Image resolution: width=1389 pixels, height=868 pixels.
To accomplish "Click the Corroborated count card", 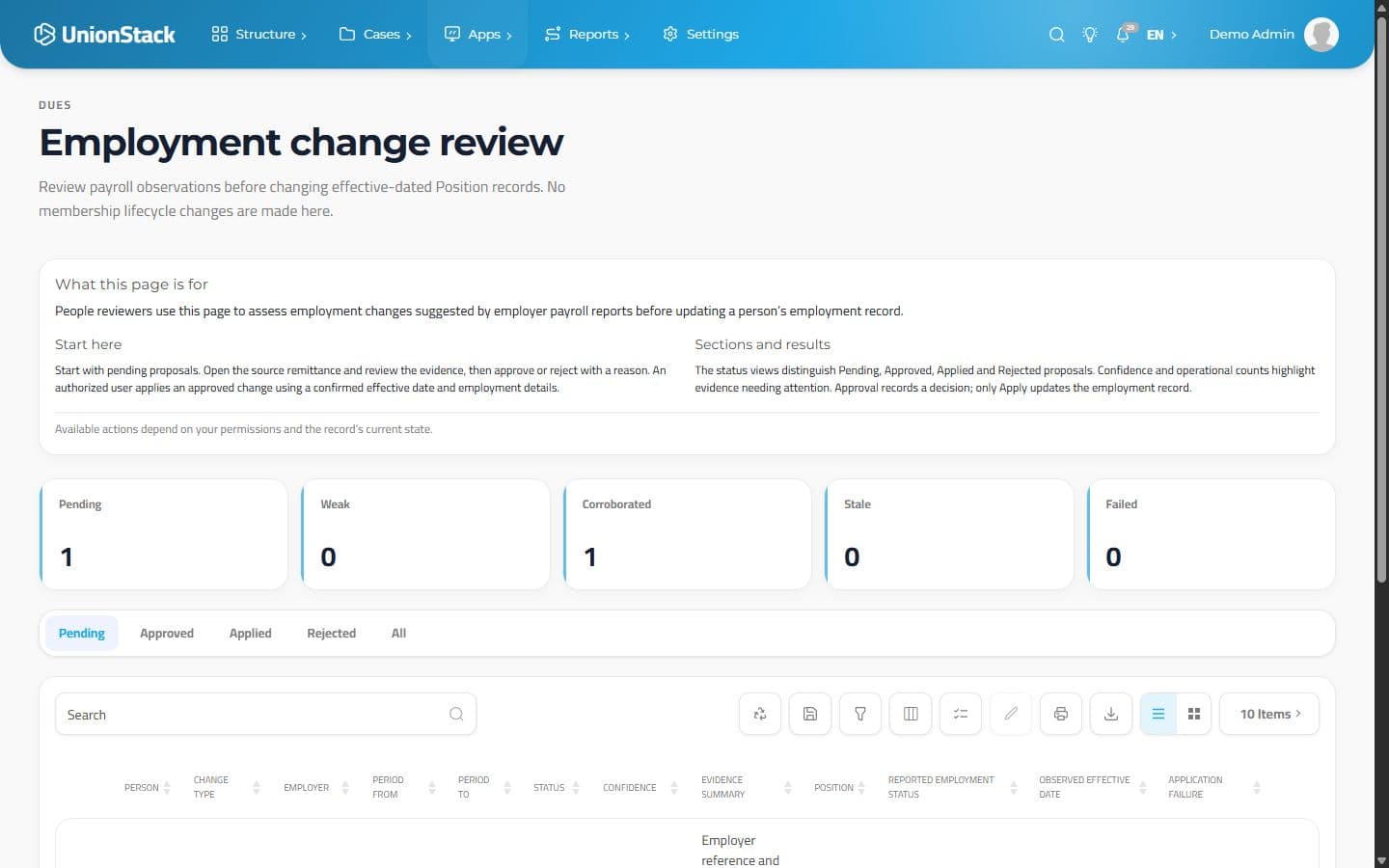I will (x=688, y=534).
